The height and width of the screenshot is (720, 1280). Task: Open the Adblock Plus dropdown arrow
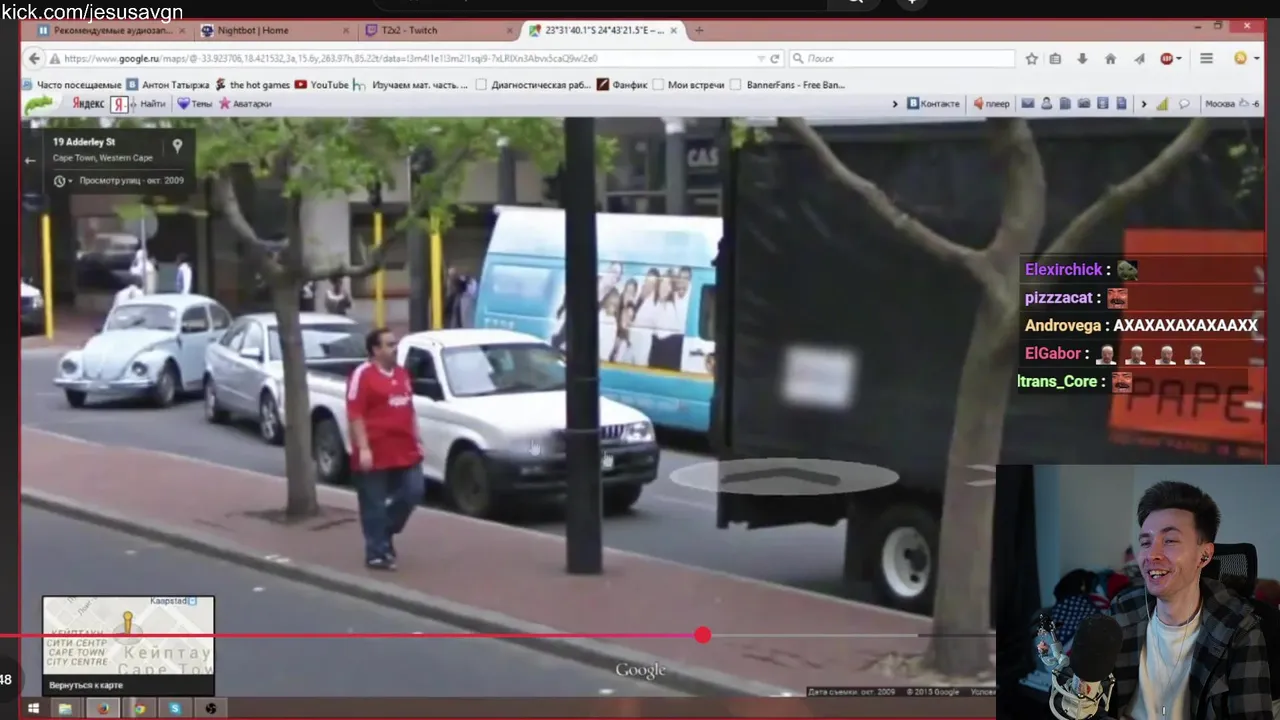pos(1179,59)
